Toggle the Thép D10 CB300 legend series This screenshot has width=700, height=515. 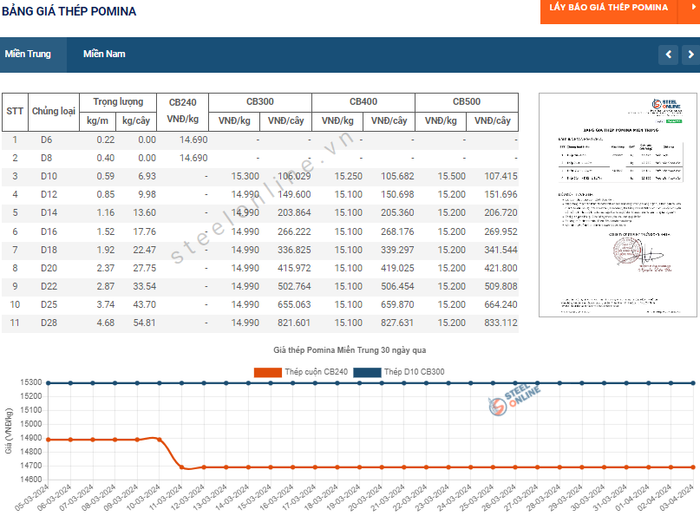click(x=412, y=372)
